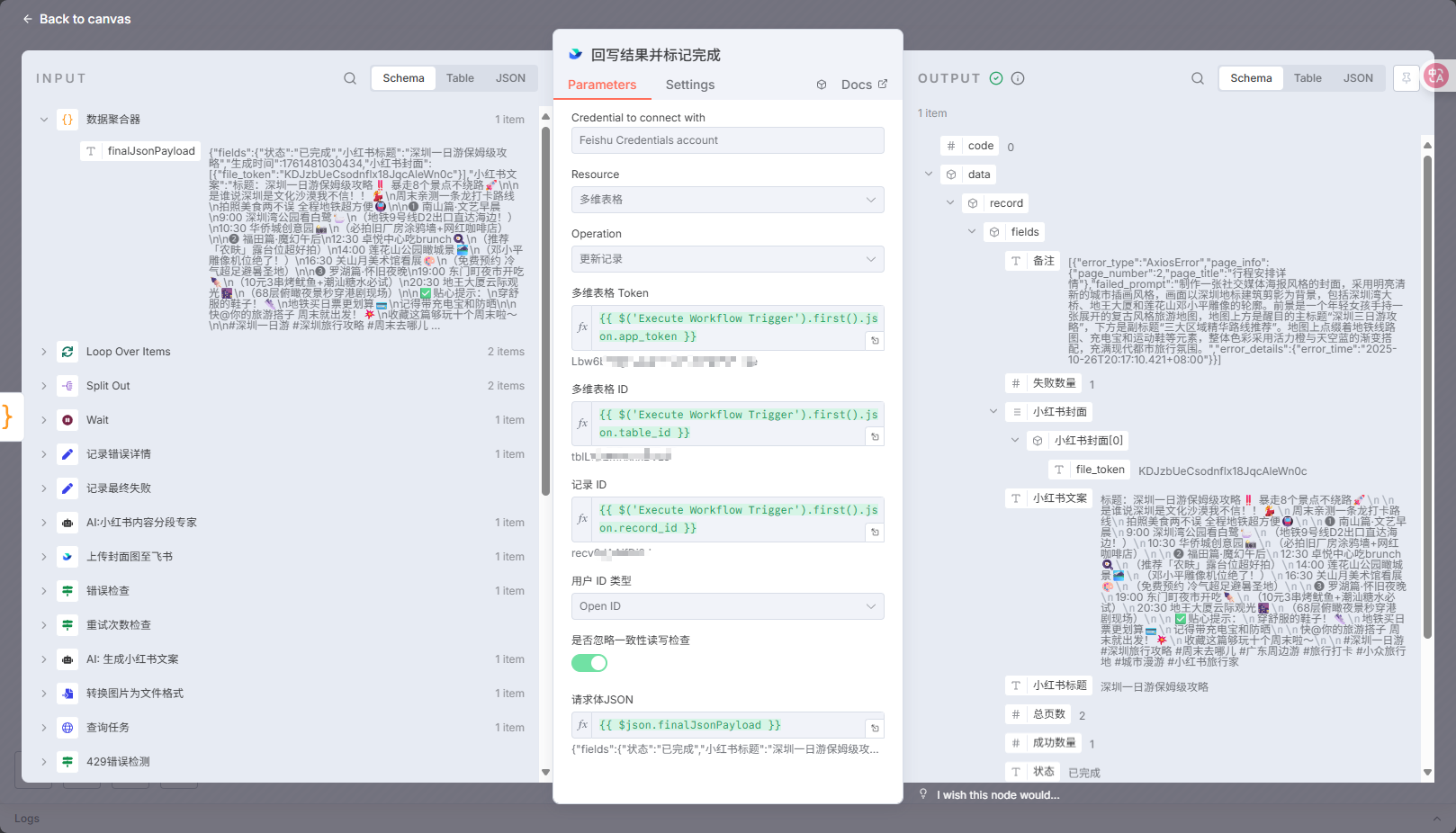
Task: Select output JSON view tab
Action: coord(1358,78)
